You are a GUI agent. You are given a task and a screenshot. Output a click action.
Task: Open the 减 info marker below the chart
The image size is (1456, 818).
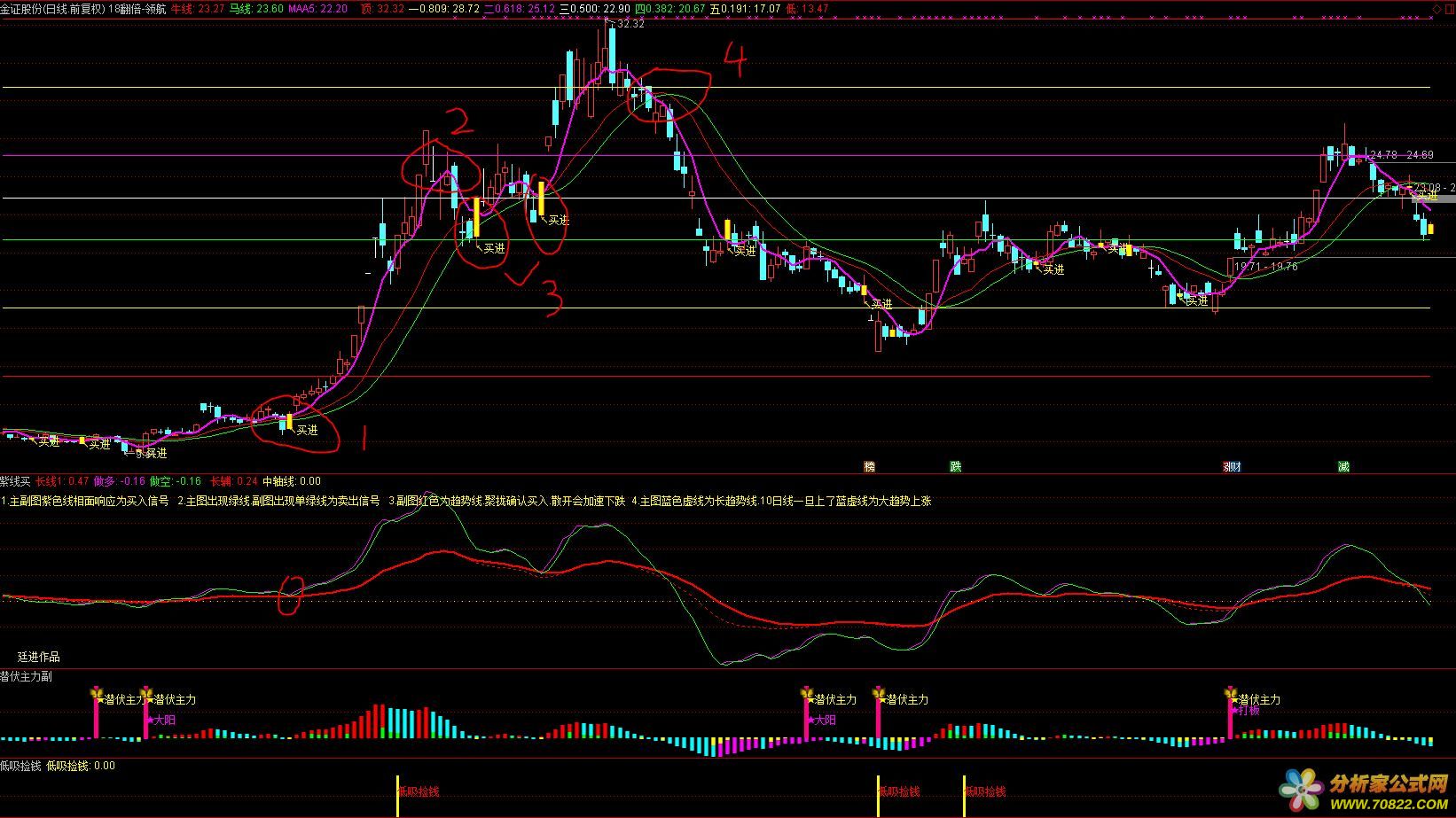[x=1343, y=466]
